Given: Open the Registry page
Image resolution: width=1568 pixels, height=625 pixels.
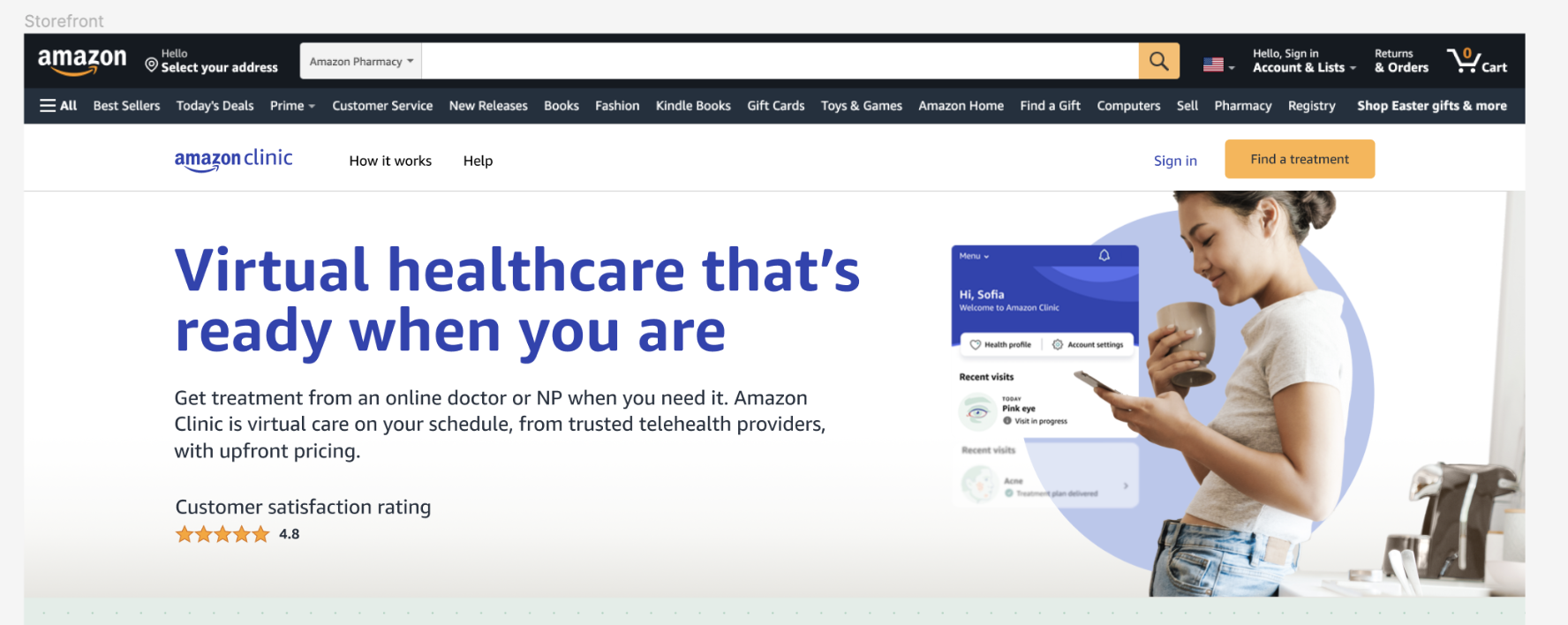Looking at the screenshot, I should pyautogui.click(x=1311, y=106).
